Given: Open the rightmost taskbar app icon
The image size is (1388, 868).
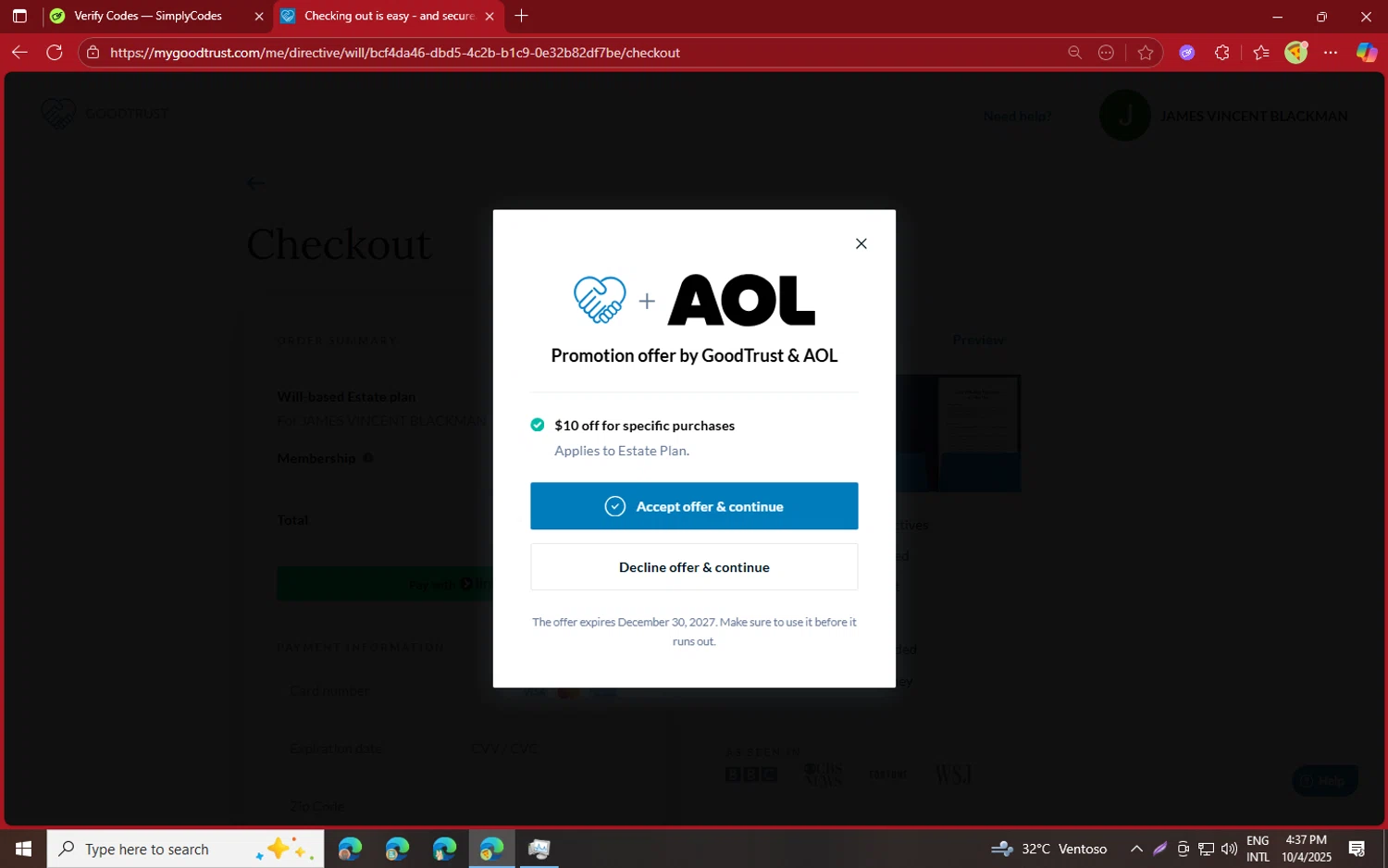Looking at the screenshot, I should [539, 849].
